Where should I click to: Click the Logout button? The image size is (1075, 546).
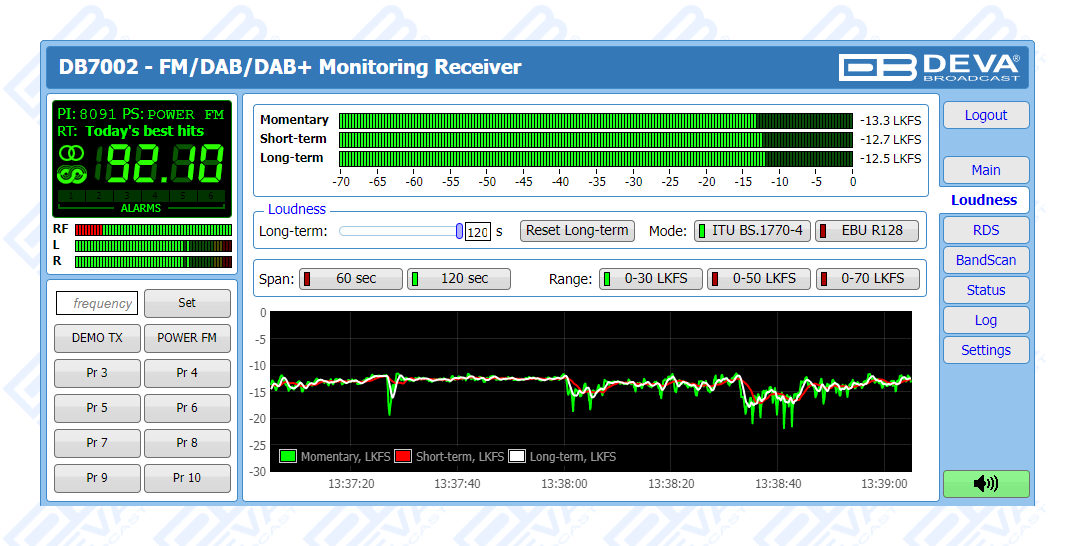pyautogui.click(x=985, y=115)
